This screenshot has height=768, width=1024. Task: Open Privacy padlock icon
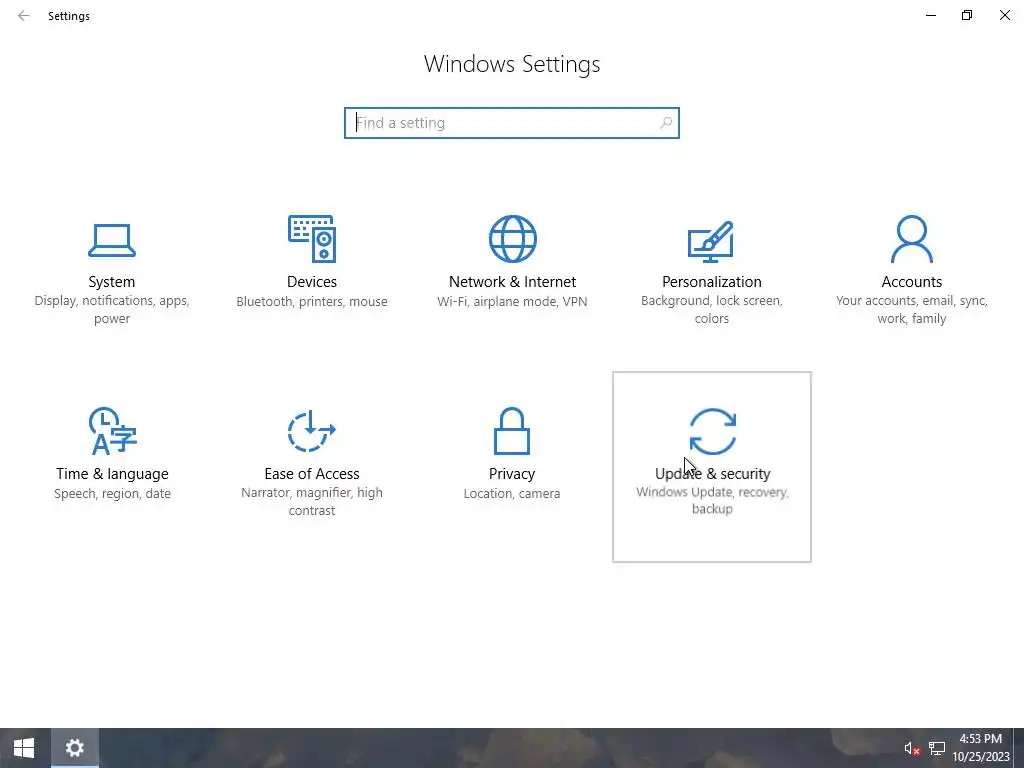[x=512, y=431]
